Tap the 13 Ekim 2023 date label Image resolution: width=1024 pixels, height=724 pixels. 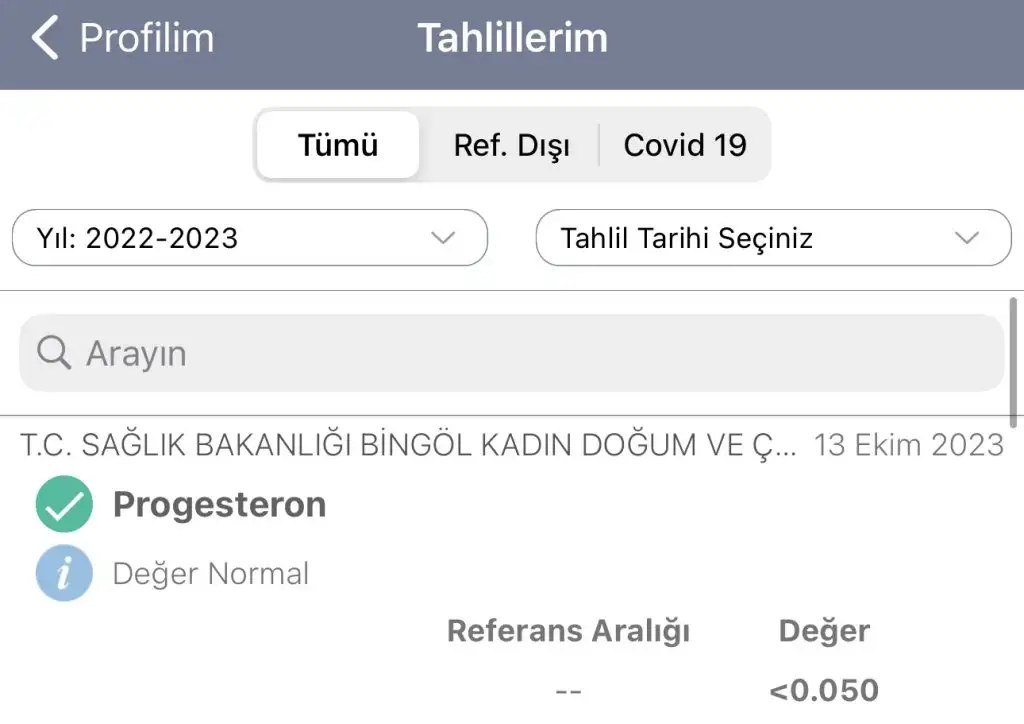point(908,444)
